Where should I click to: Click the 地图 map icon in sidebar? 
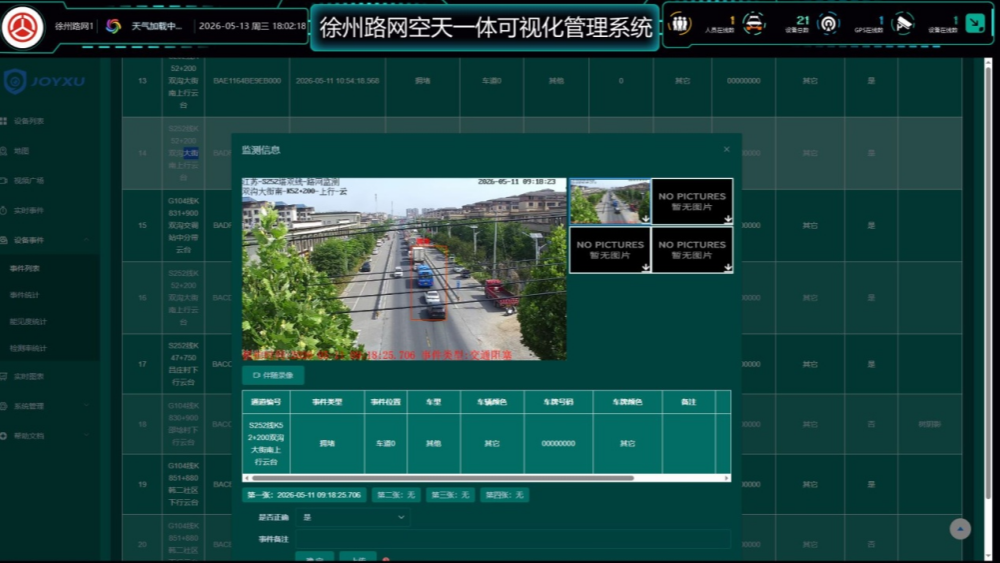(x=4, y=151)
